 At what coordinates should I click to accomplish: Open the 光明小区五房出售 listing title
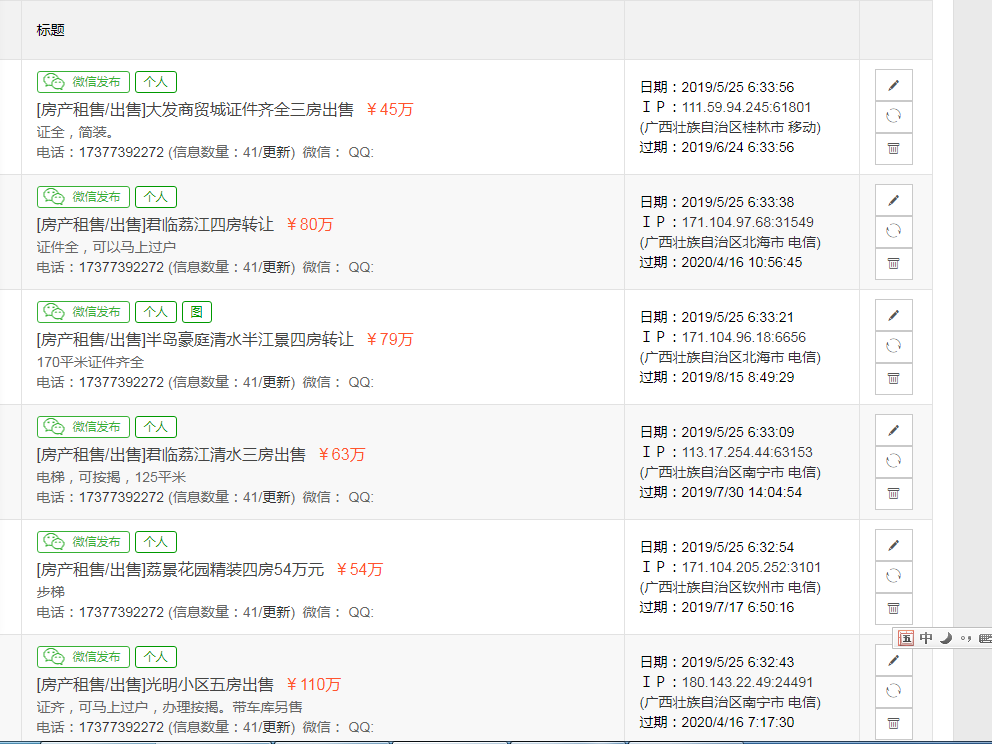click(154, 685)
